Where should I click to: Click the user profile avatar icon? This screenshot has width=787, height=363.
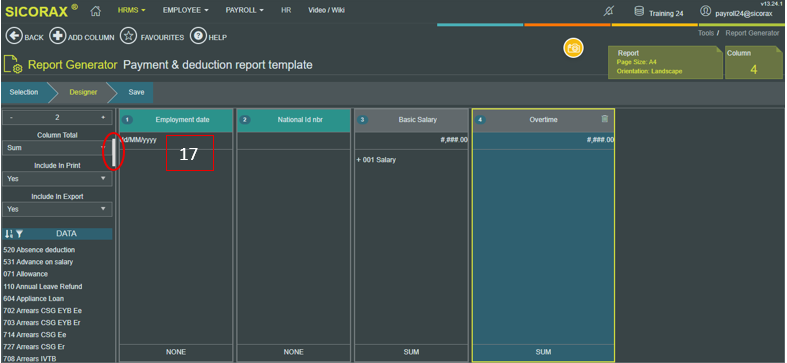coord(706,12)
